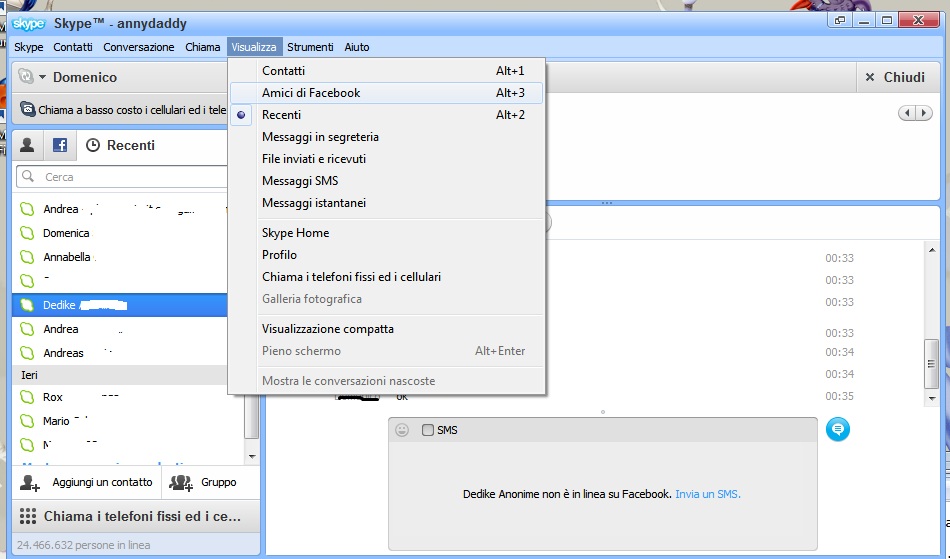Switch to Visualizzazione compatta
950x559 pixels.
coord(387,329)
